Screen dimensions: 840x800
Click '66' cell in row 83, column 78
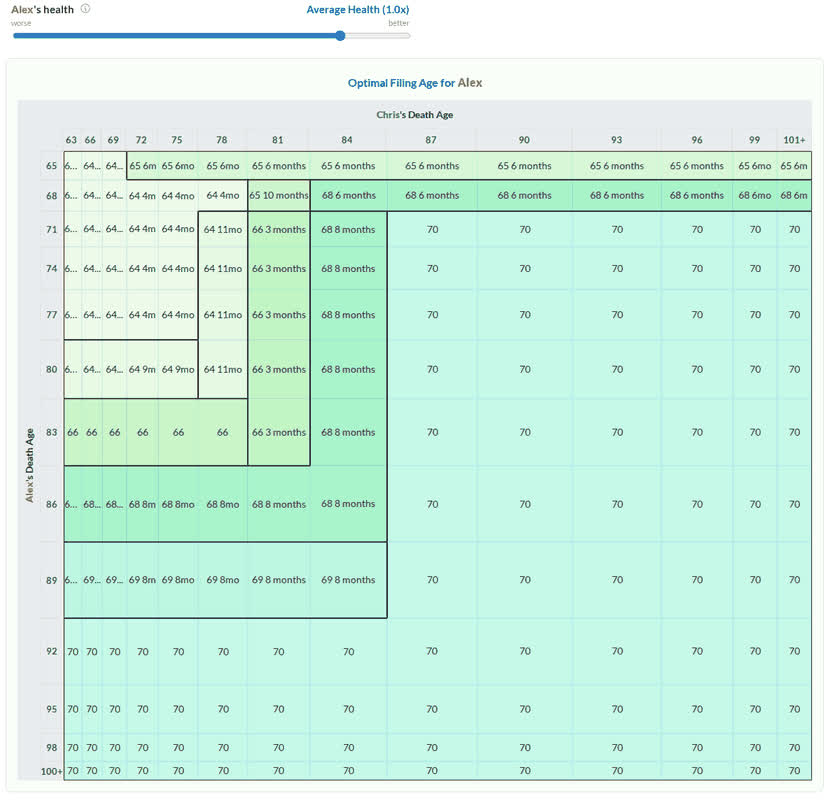pos(223,432)
